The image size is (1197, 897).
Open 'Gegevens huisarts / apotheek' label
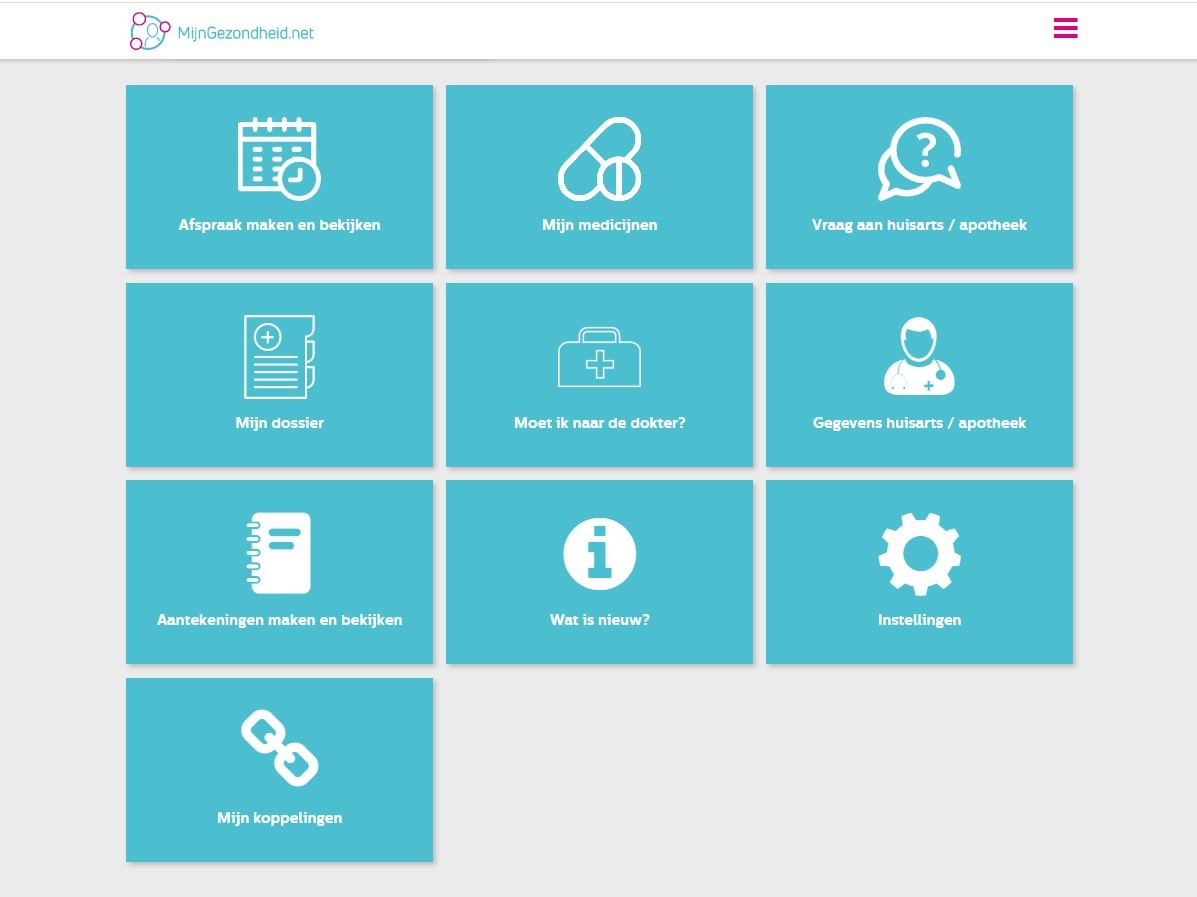click(919, 422)
